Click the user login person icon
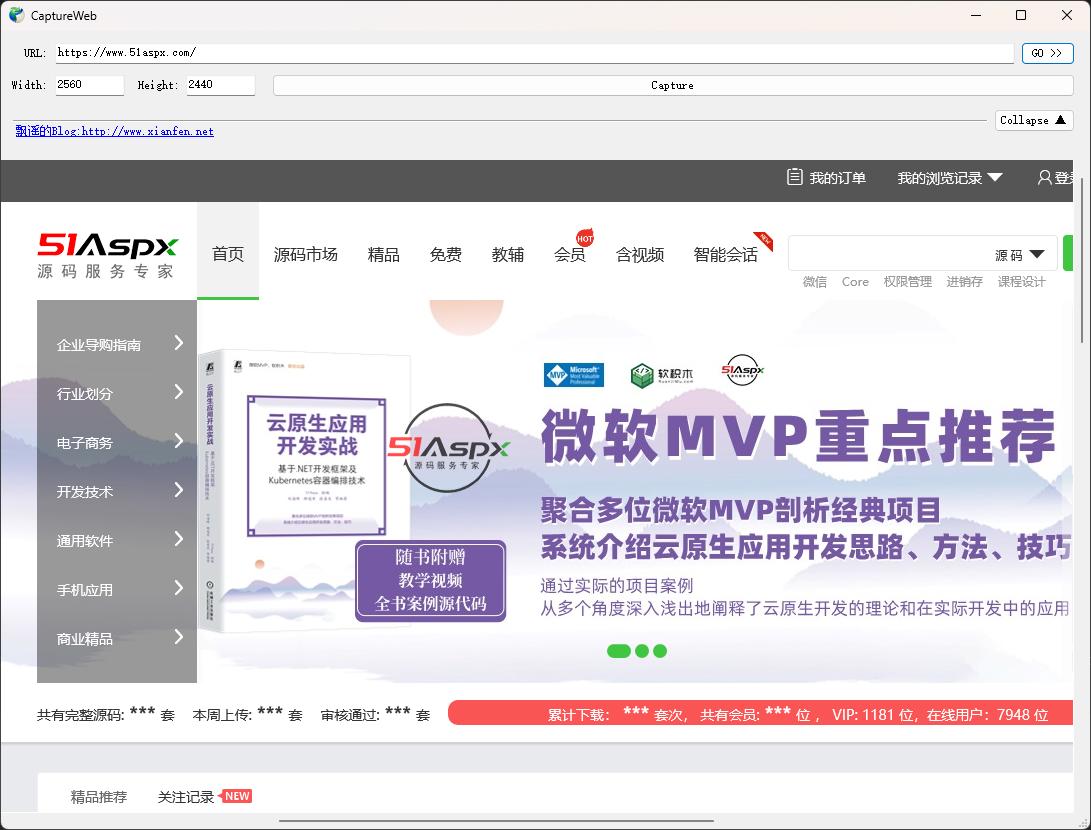Viewport: 1091px width, 830px height. coord(1044,177)
